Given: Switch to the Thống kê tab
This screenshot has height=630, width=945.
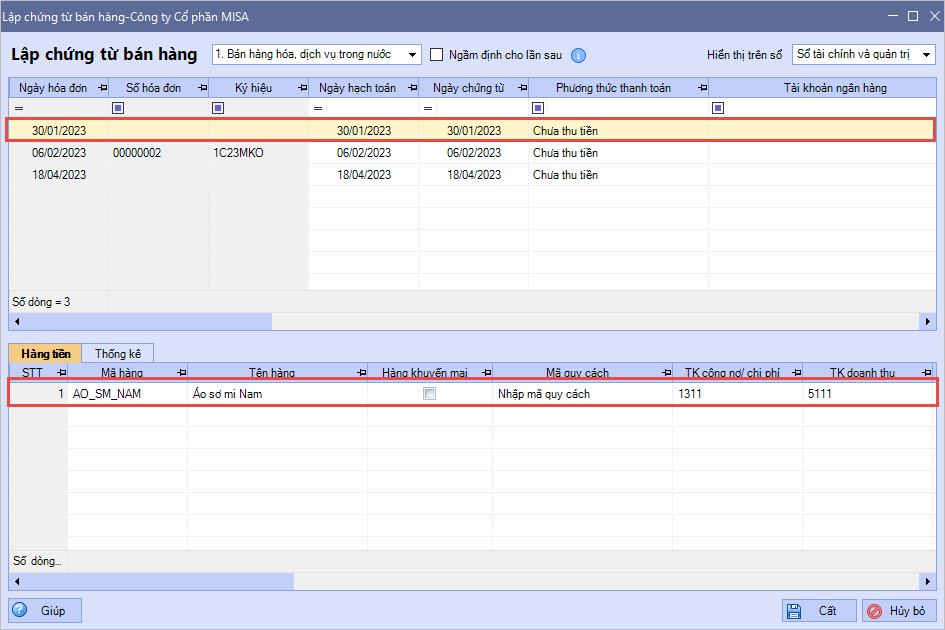Looking at the screenshot, I should click(118, 353).
